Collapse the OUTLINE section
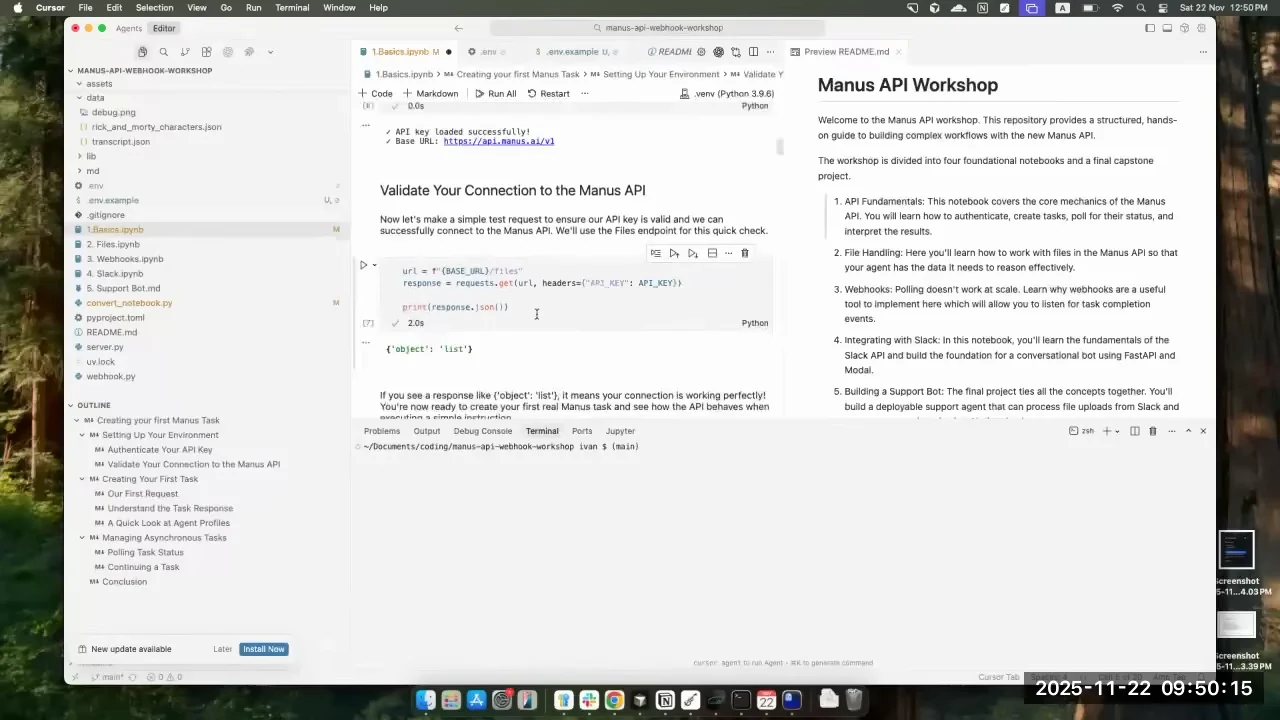Screen dimensions: 1280x720 94,405
